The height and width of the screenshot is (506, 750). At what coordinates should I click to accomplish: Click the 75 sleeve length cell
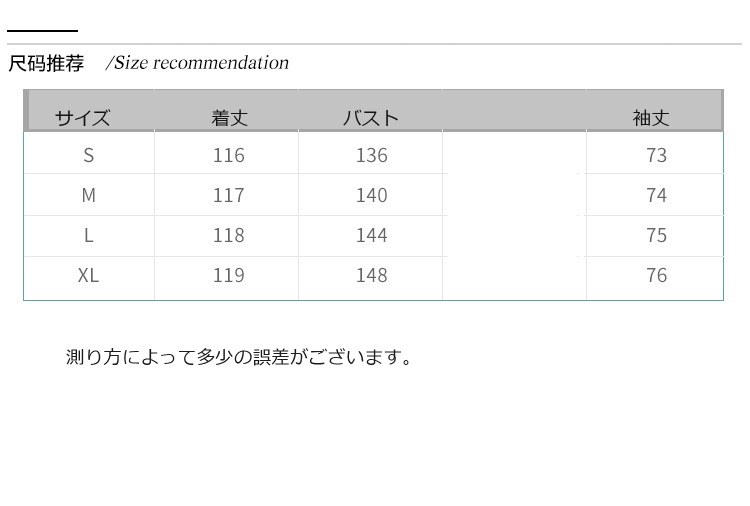coord(657,235)
